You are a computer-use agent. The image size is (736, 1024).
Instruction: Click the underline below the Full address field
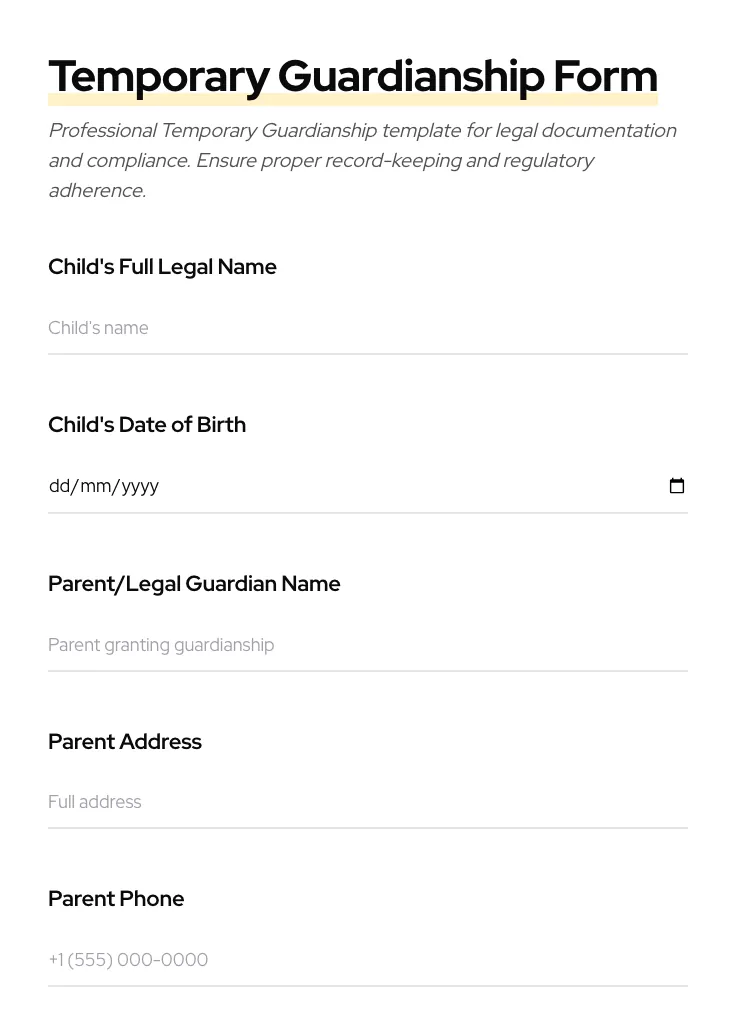click(368, 828)
